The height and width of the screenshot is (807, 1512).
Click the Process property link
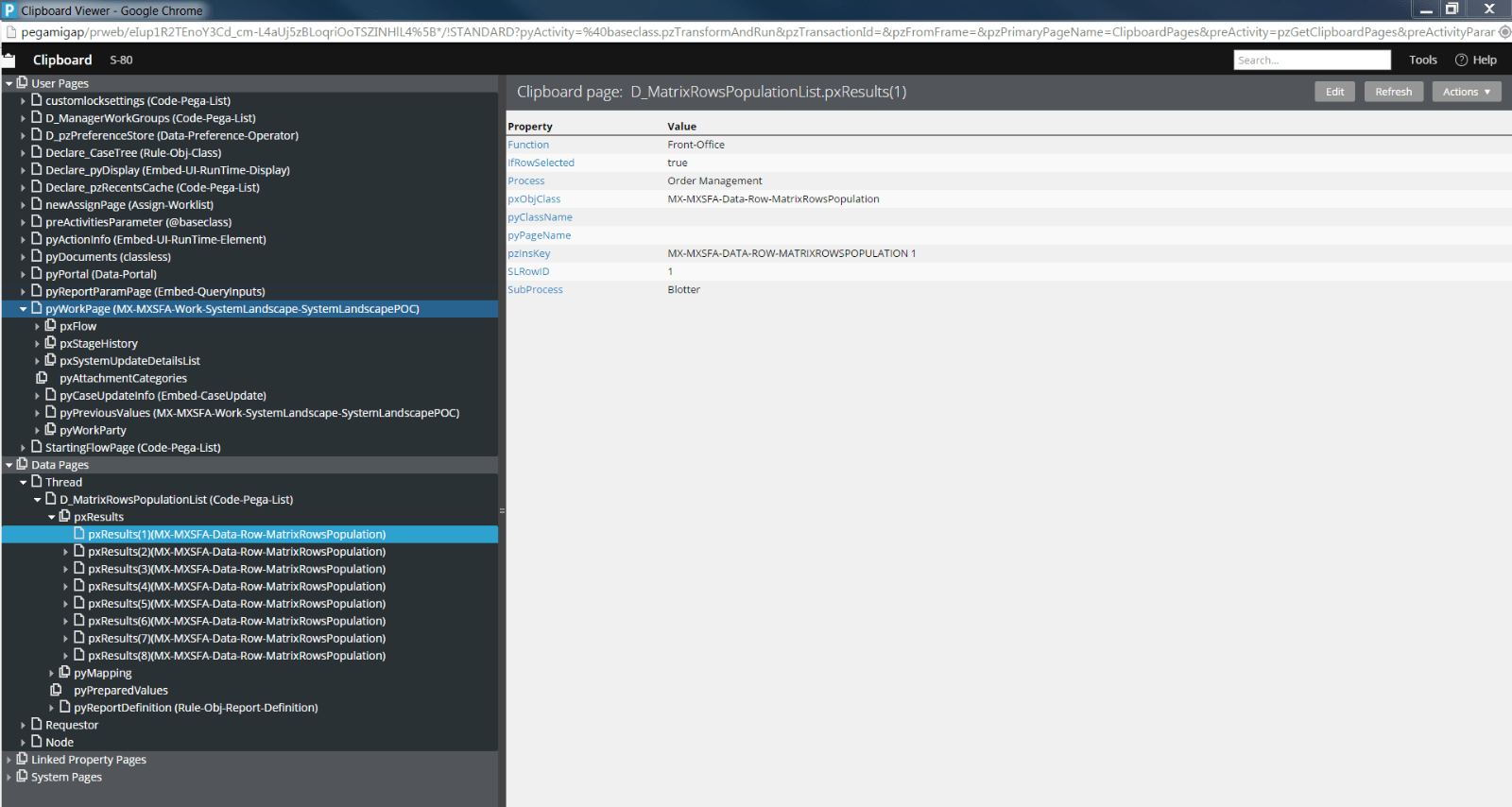[x=525, y=180]
